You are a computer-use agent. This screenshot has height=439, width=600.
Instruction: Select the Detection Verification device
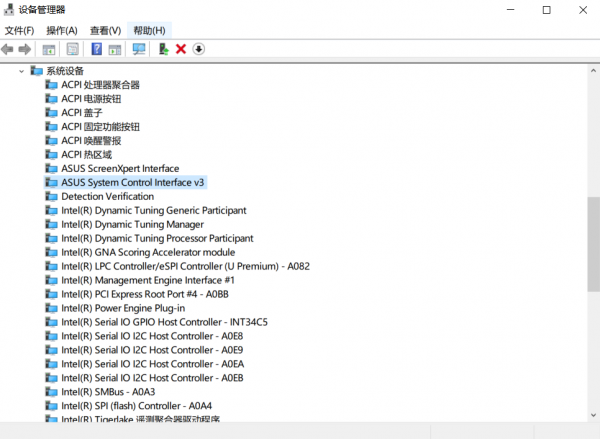pos(107,197)
